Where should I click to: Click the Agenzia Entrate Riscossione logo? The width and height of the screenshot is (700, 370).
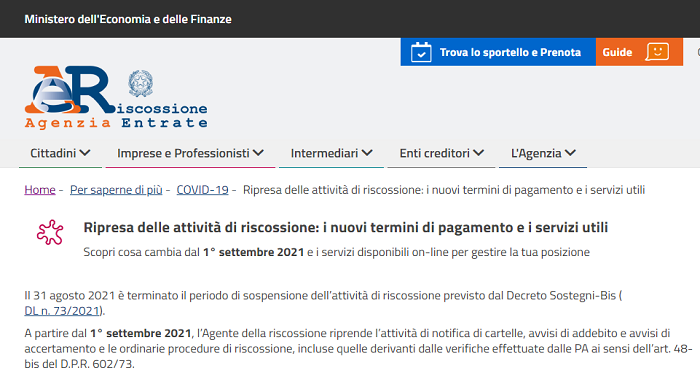click(x=116, y=98)
